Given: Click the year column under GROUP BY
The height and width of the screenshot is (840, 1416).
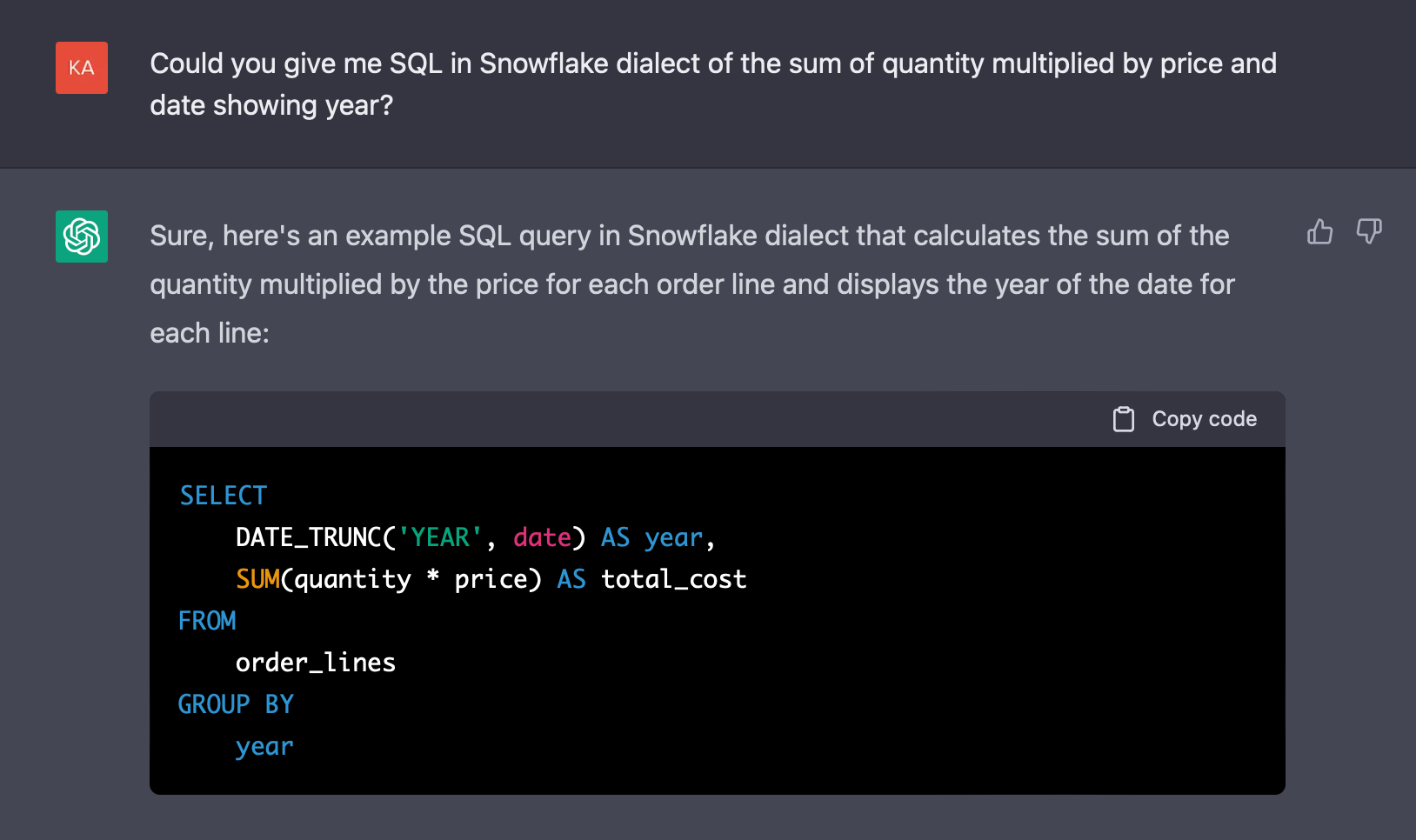Looking at the screenshot, I should click(x=264, y=746).
